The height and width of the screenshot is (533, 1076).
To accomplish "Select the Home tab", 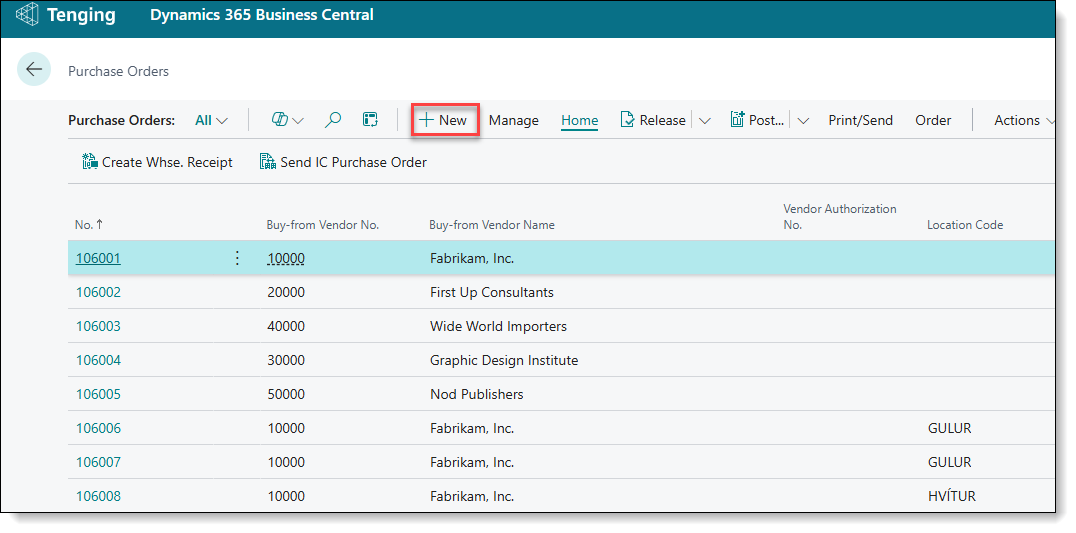I will [x=580, y=120].
